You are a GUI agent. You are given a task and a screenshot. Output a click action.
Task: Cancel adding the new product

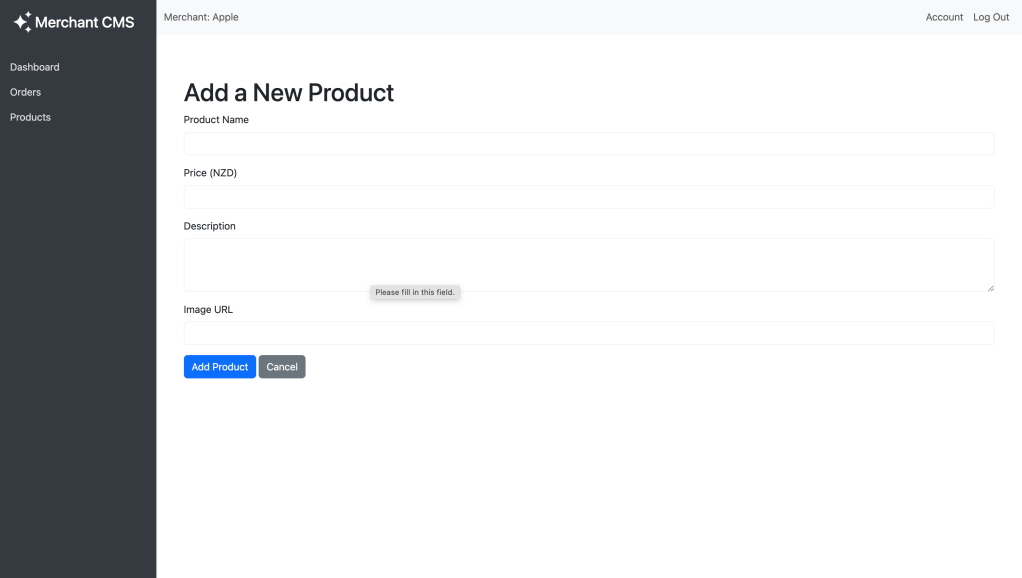coord(282,367)
